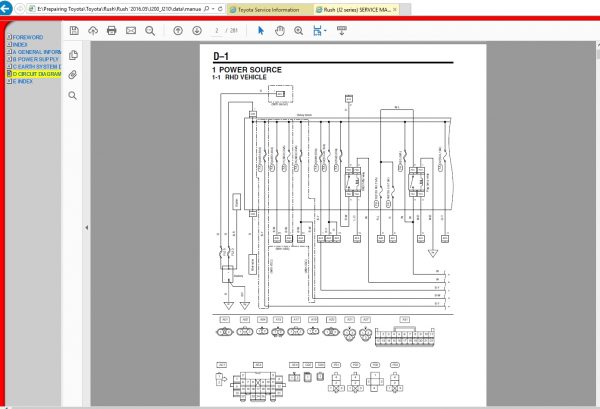Click the refresh page icon
The image size is (600, 409).
tap(220, 8)
